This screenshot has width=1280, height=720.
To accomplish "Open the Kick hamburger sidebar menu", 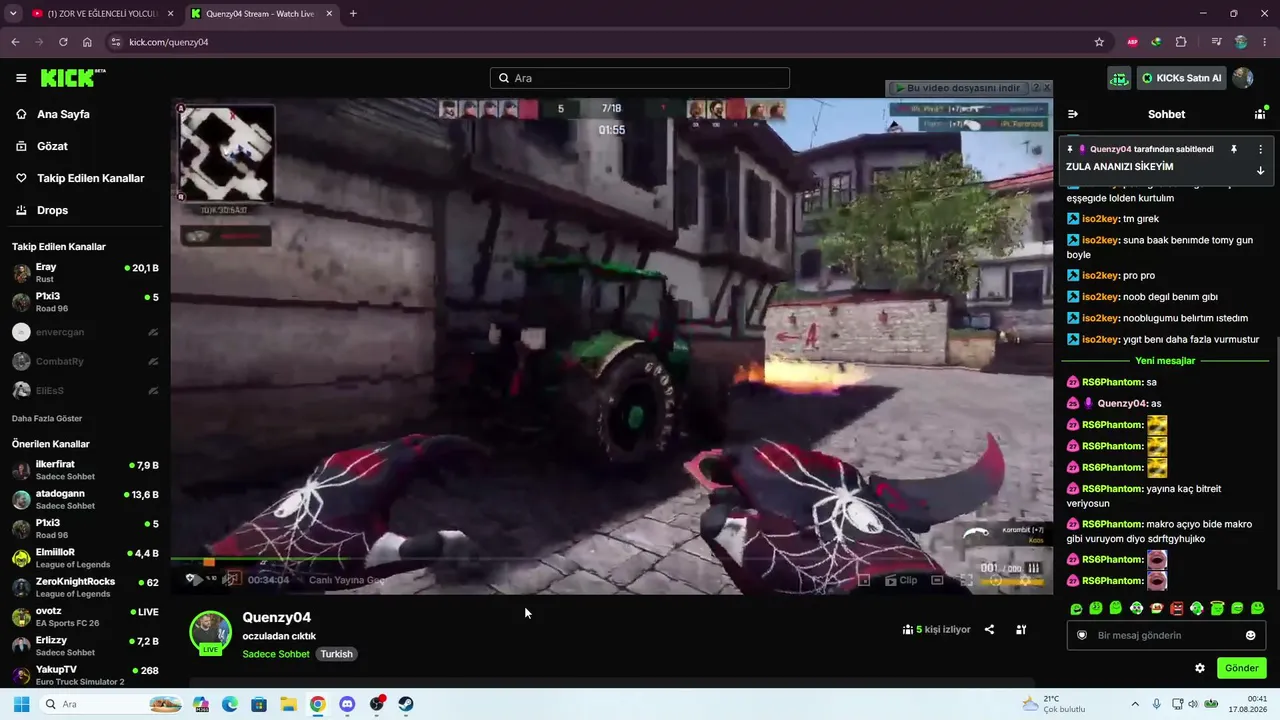I will pyautogui.click(x=21, y=78).
